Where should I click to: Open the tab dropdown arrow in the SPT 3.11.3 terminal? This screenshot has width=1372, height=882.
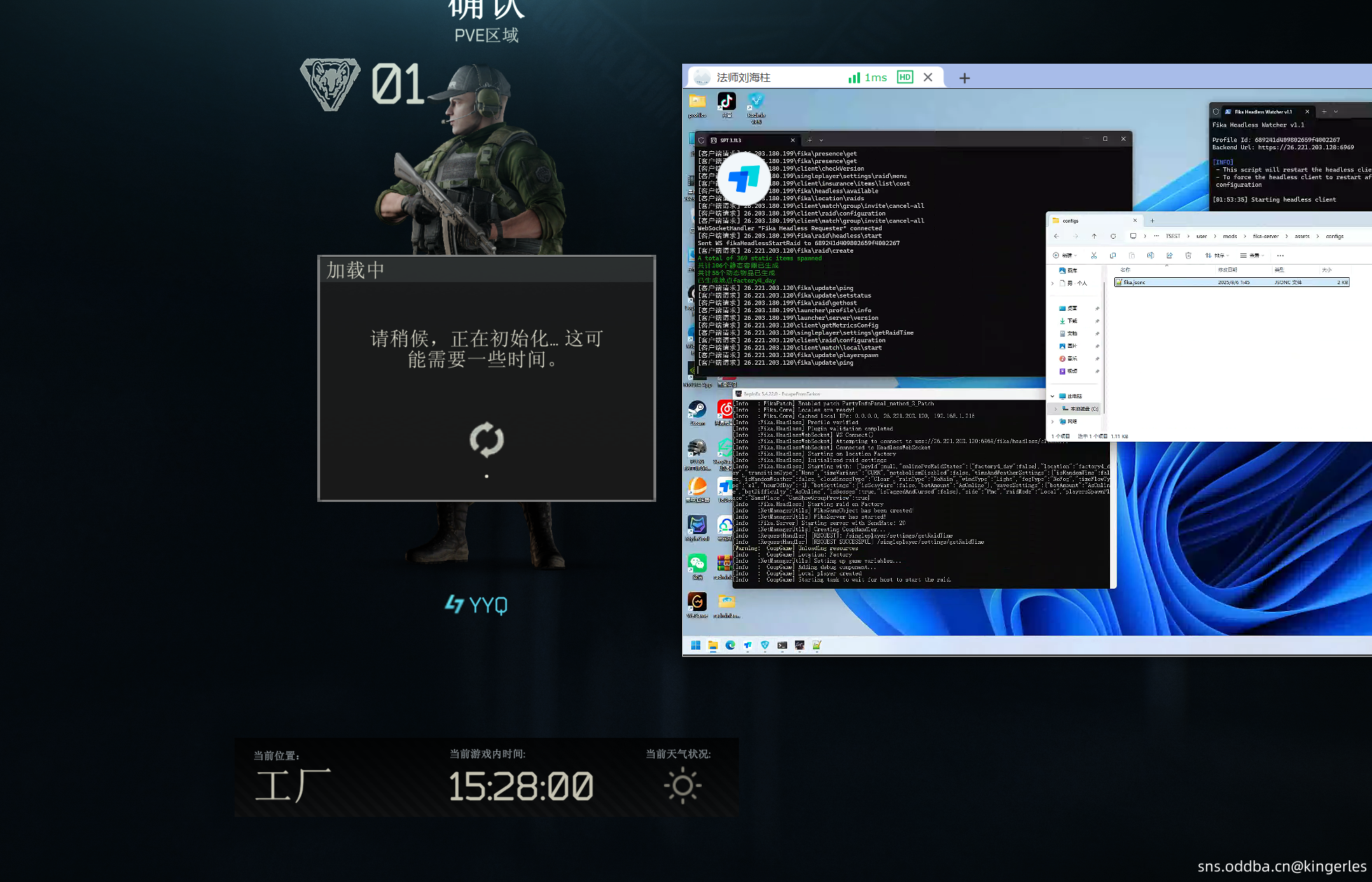[822, 140]
